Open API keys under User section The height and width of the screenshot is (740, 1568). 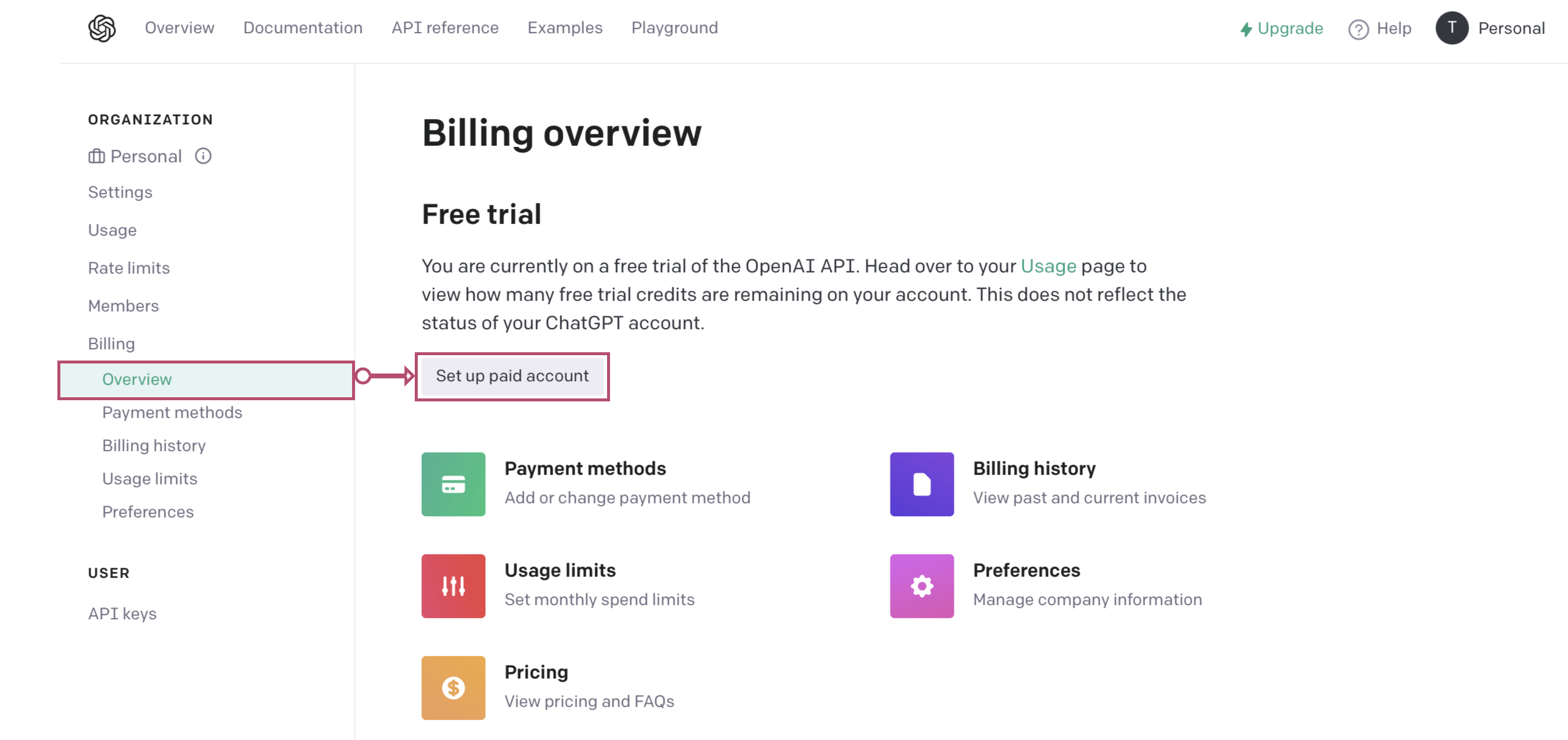coord(122,613)
